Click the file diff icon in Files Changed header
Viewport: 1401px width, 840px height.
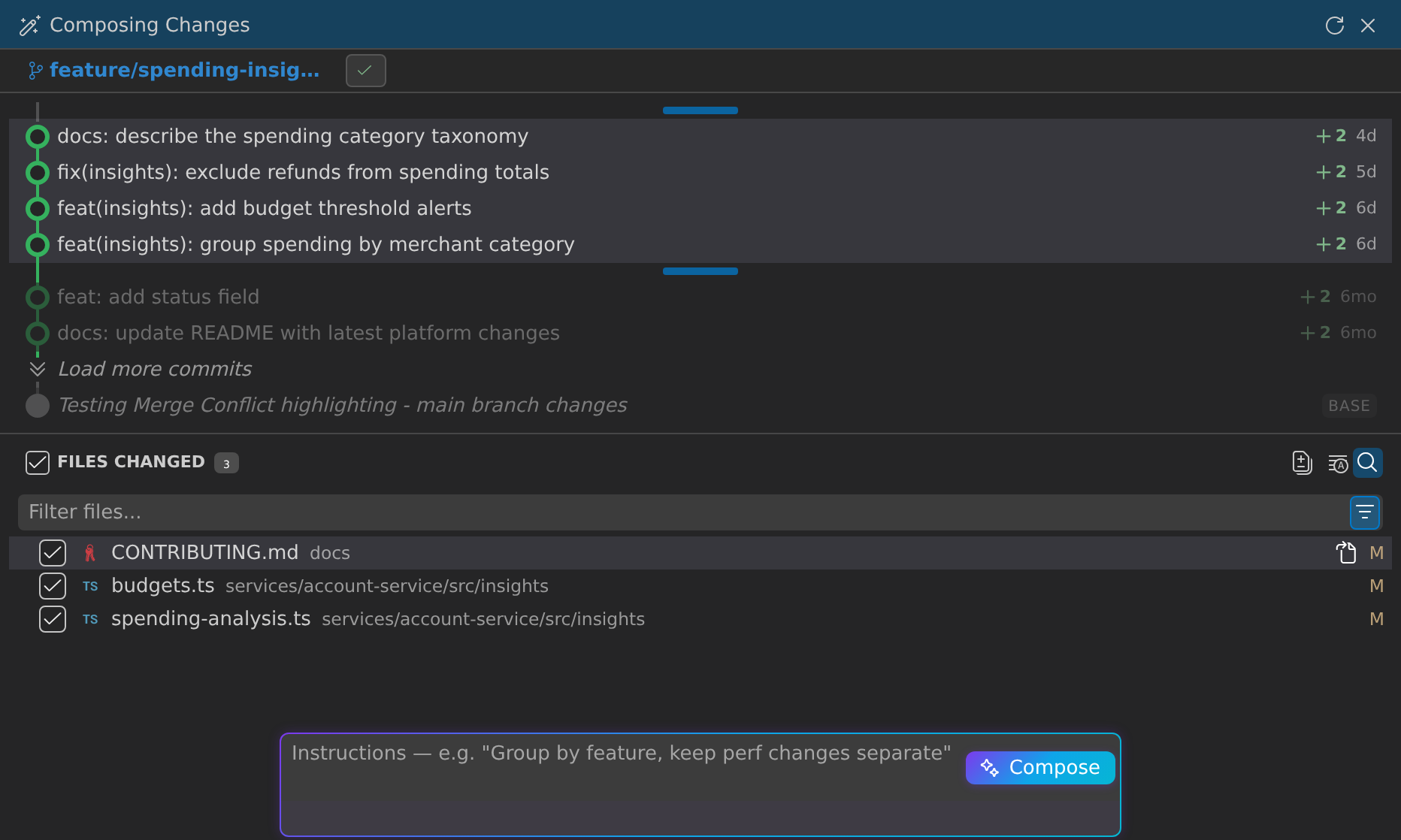click(1302, 463)
